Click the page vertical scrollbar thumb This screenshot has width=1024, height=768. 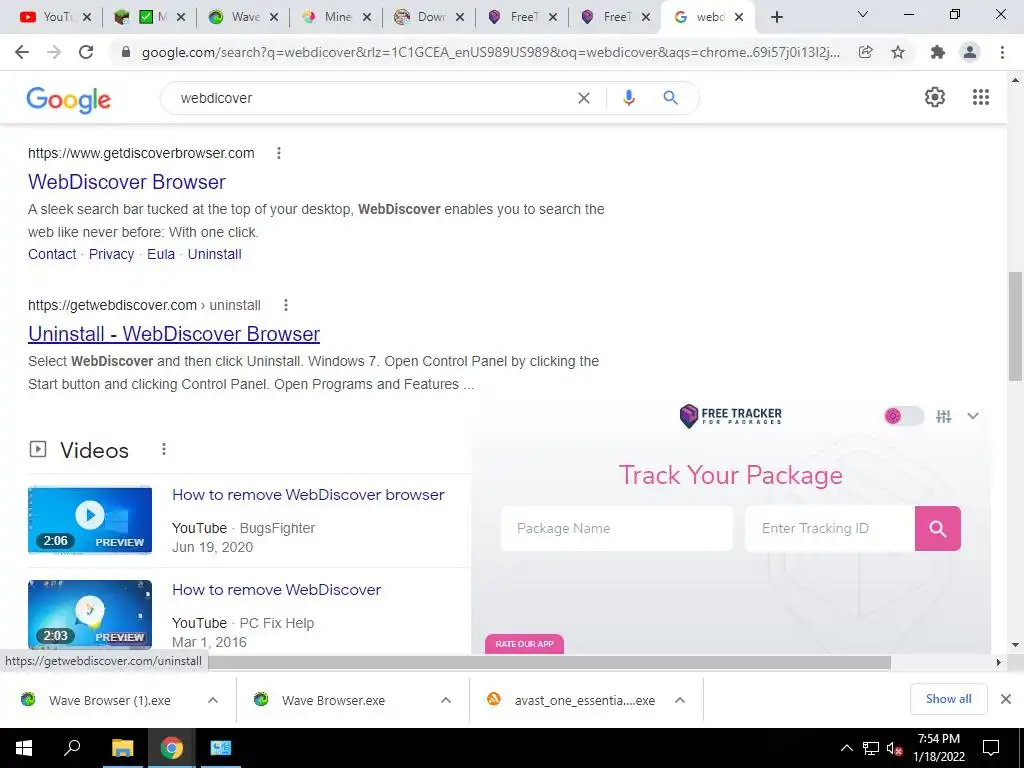pyautogui.click(x=1015, y=325)
